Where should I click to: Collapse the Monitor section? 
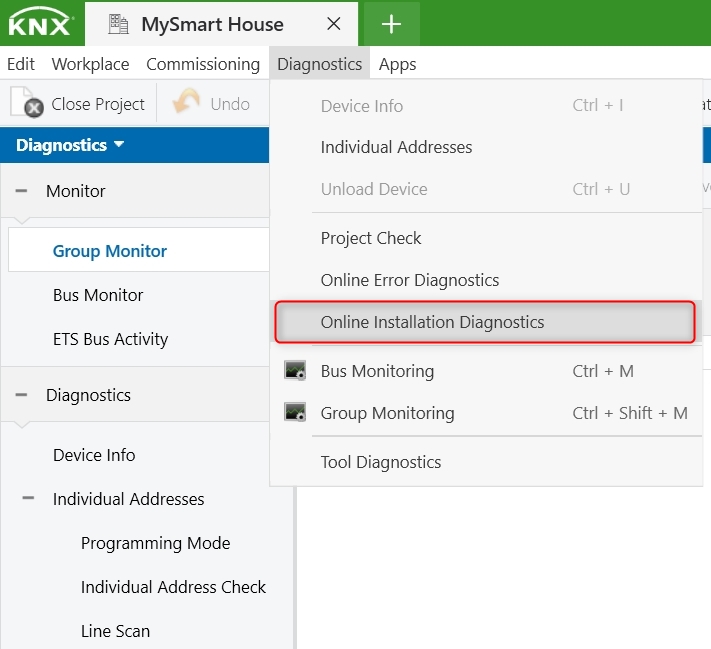point(21,191)
